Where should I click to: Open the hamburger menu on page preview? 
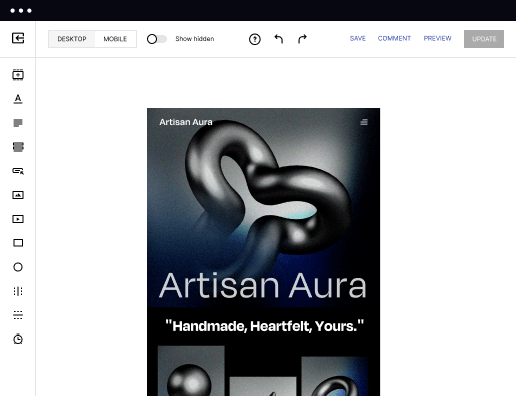pos(364,122)
